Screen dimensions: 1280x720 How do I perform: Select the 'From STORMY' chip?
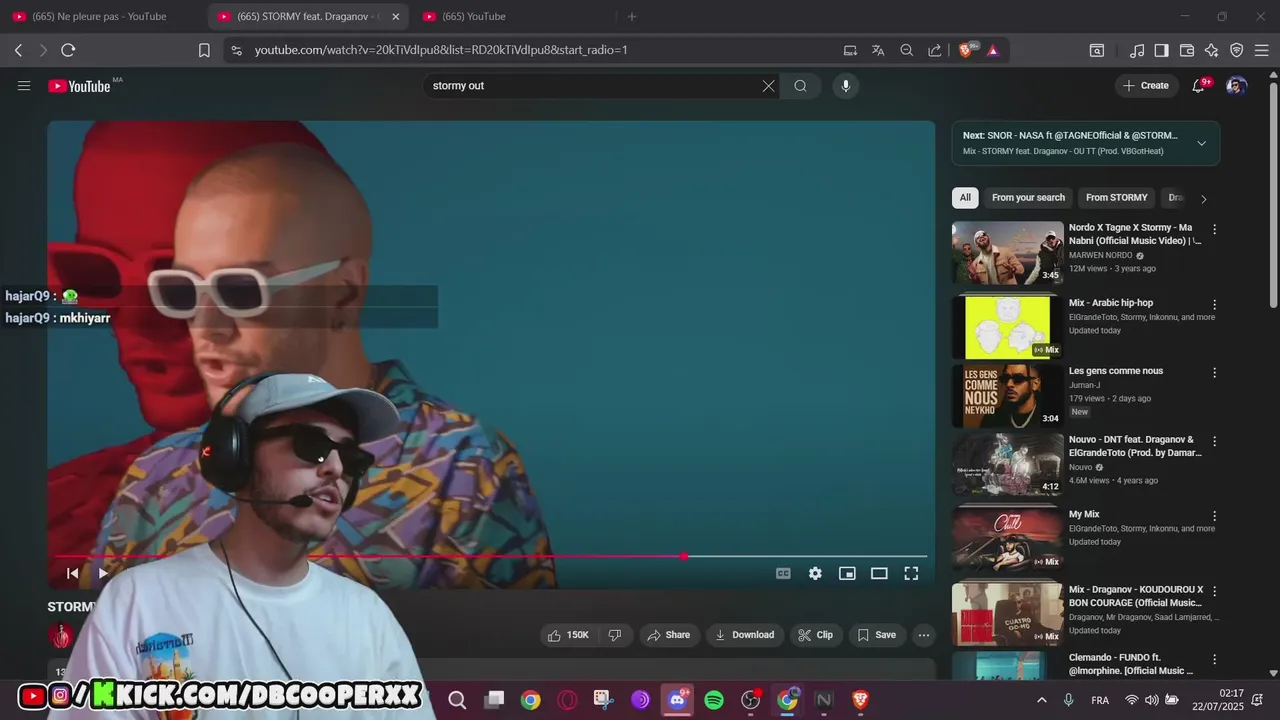[1117, 198]
